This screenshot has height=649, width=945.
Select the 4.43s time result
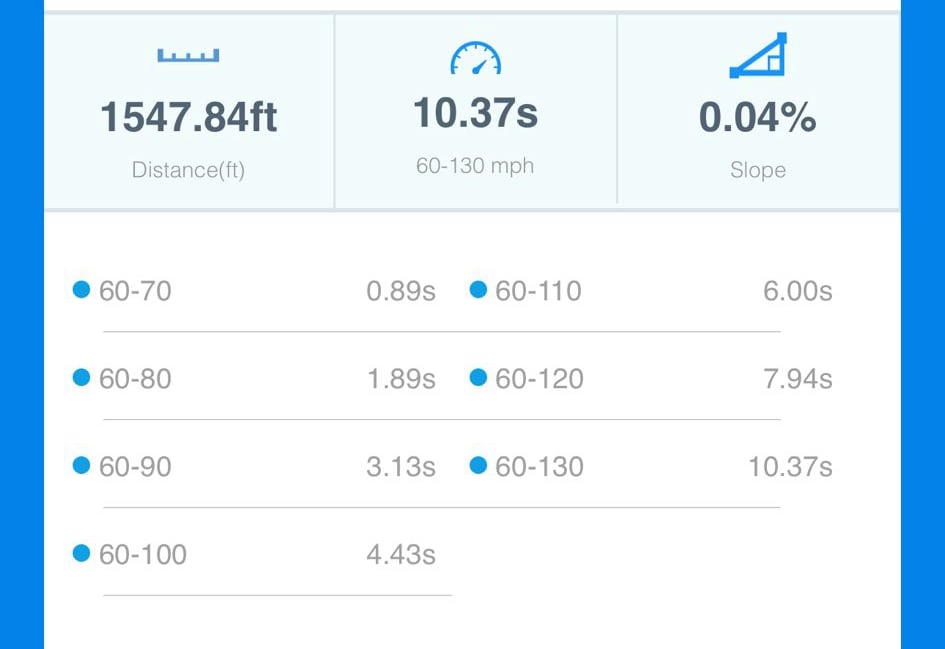click(400, 555)
